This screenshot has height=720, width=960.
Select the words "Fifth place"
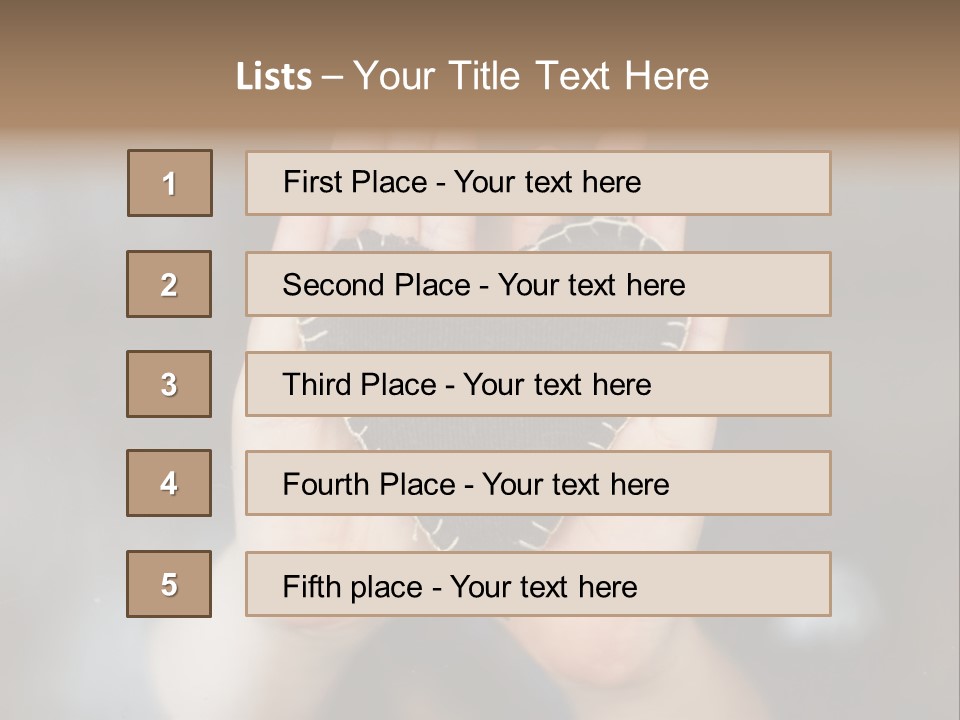[350, 586]
